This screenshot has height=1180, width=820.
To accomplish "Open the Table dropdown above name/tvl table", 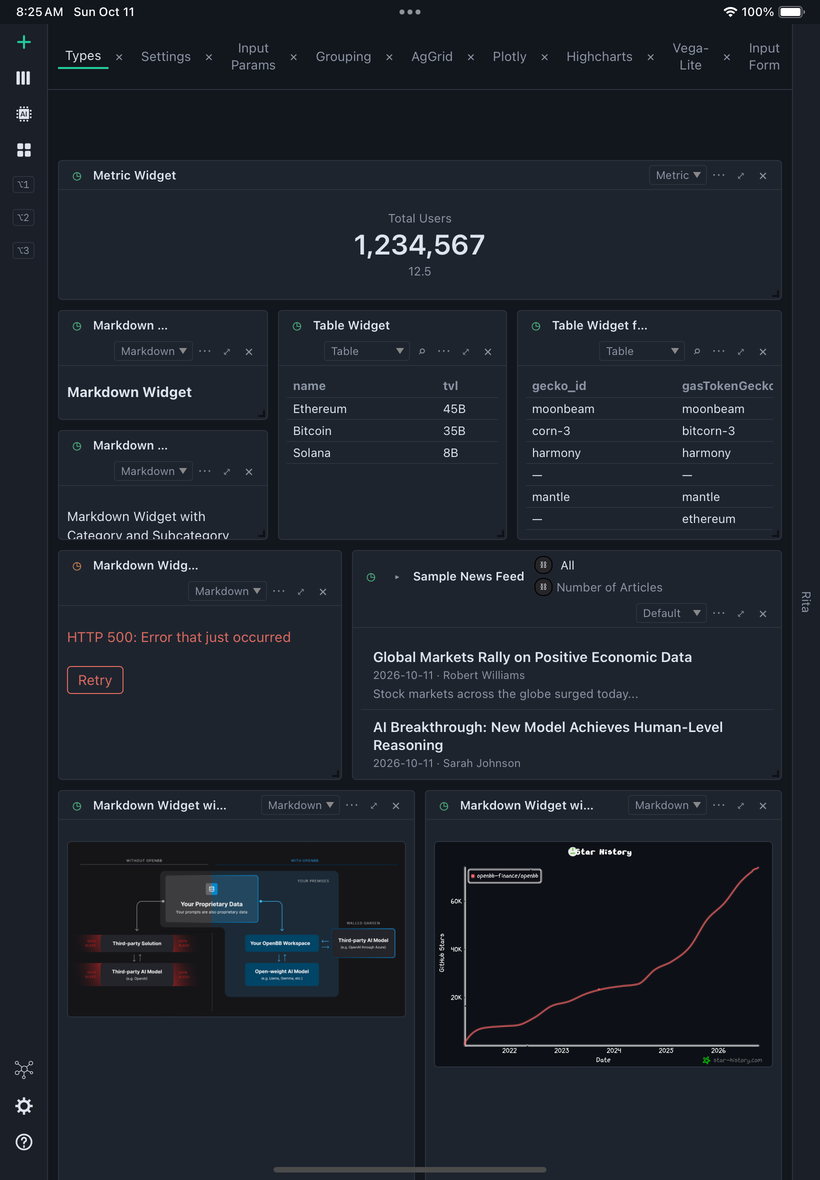I will [366, 351].
